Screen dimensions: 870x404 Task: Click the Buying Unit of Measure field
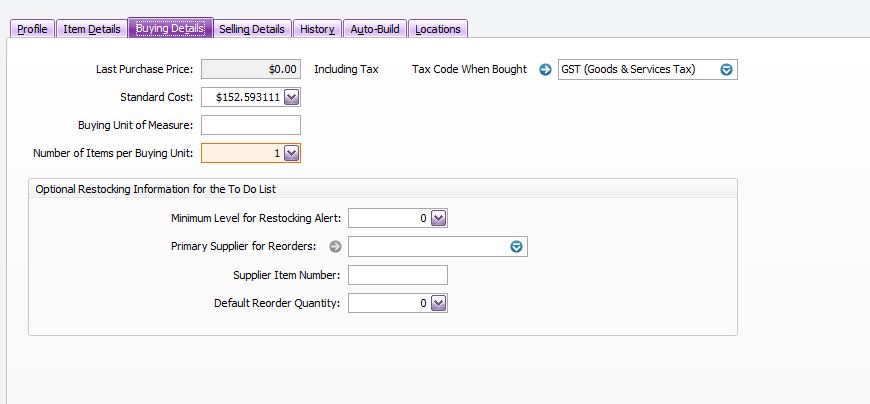(251, 125)
